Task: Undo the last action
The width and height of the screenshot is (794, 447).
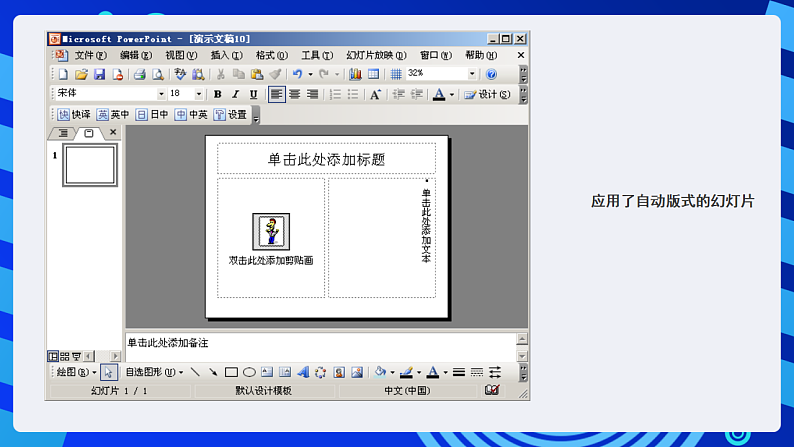Action: tap(297, 74)
